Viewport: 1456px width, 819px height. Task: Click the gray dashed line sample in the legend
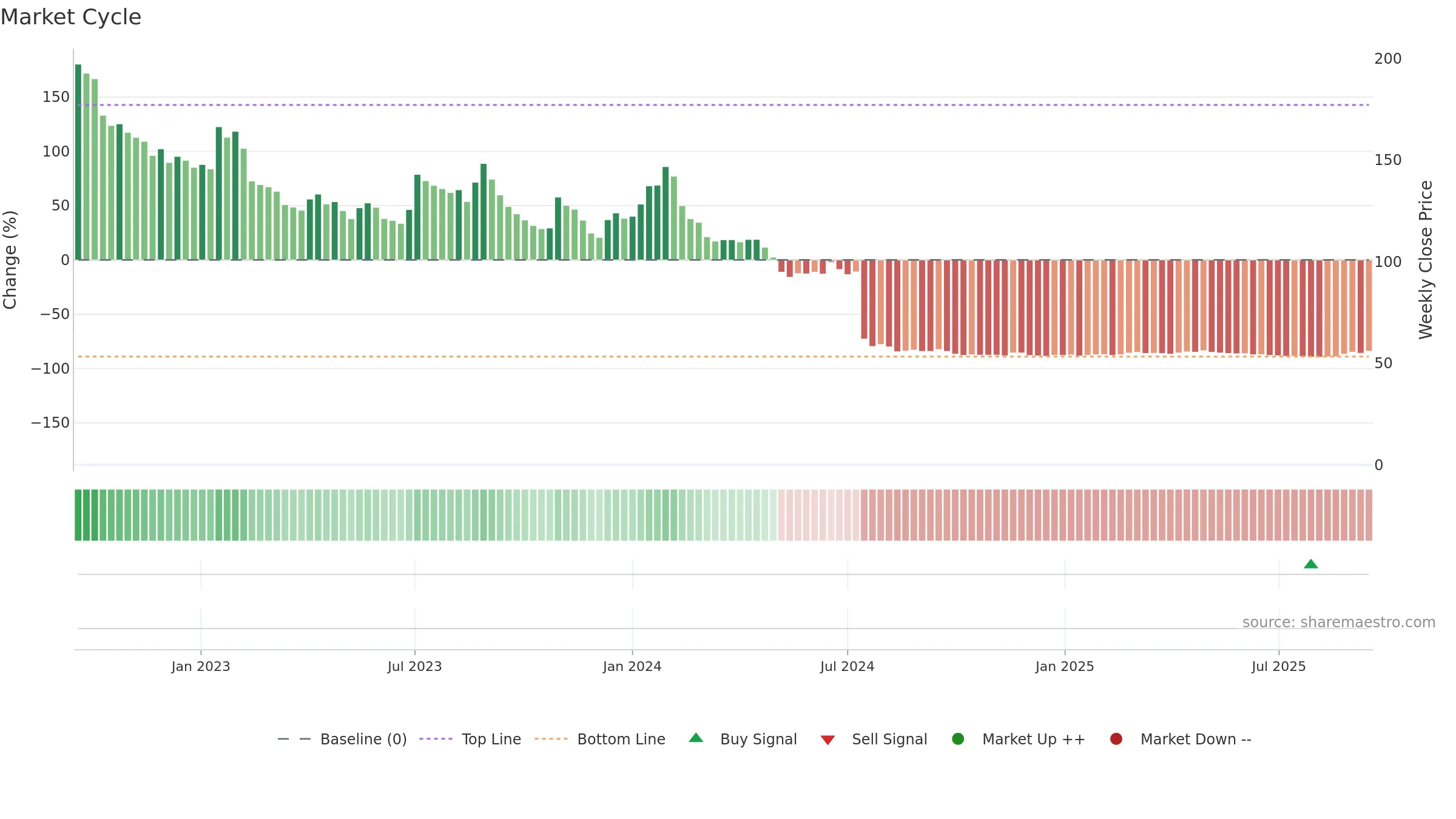pos(294,739)
